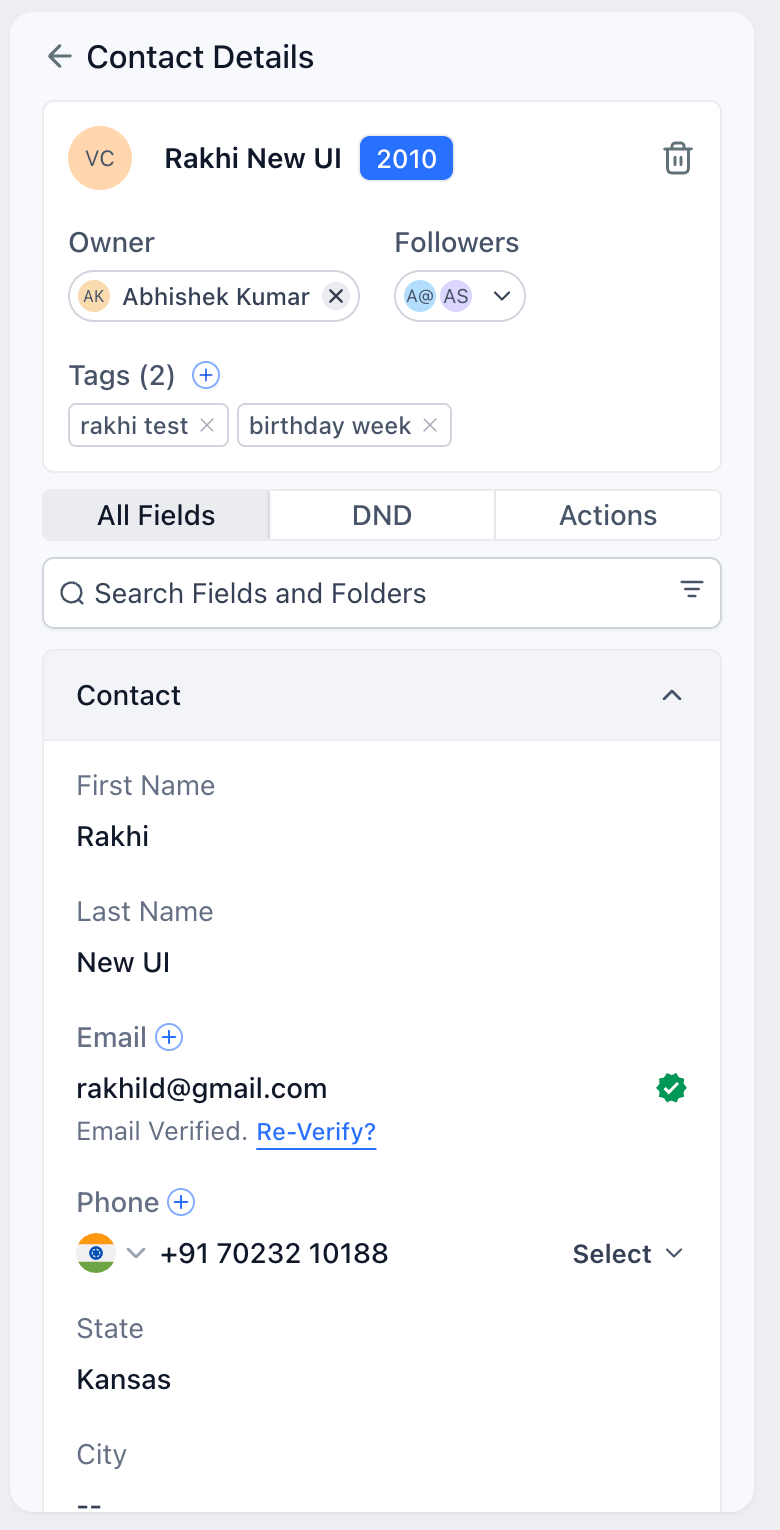Open the Select dropdown beside the phone number
Viewport: 780px width, 1530px height.
628,1253
